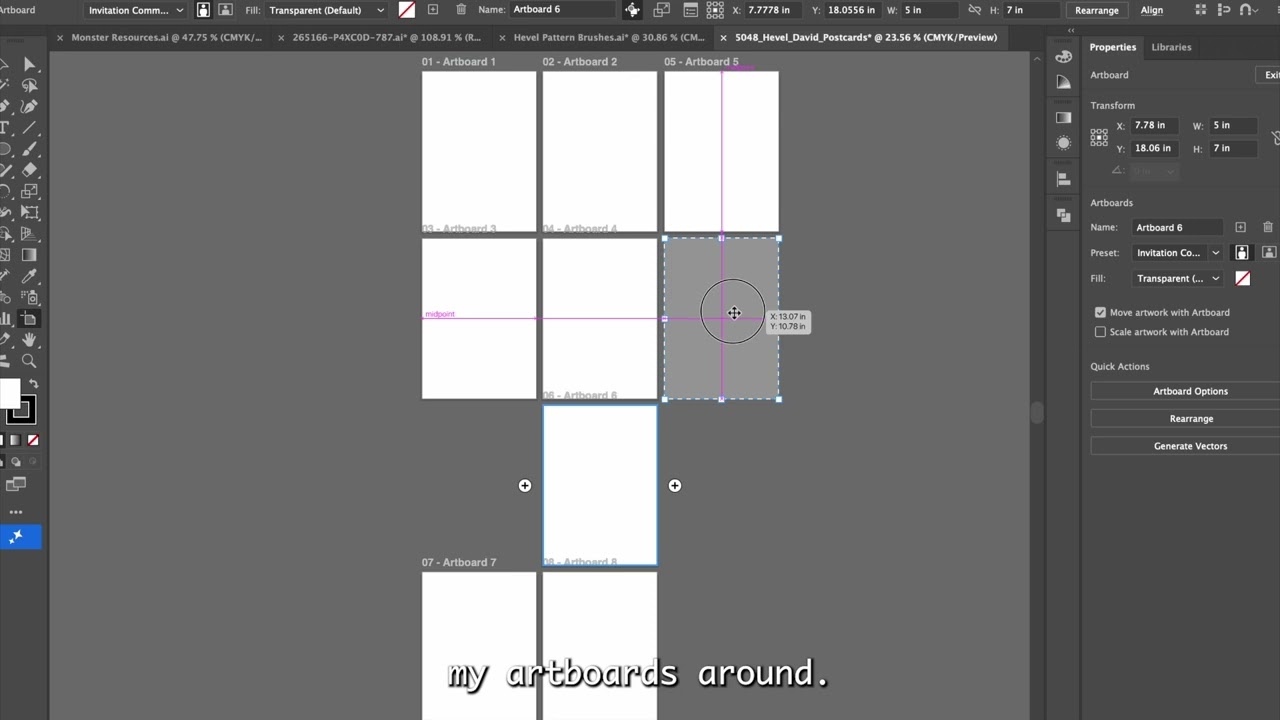This screenshot has height=720, width=1280.
Task: Open Fill dropdown in Properties panel
Action: 1178,279
